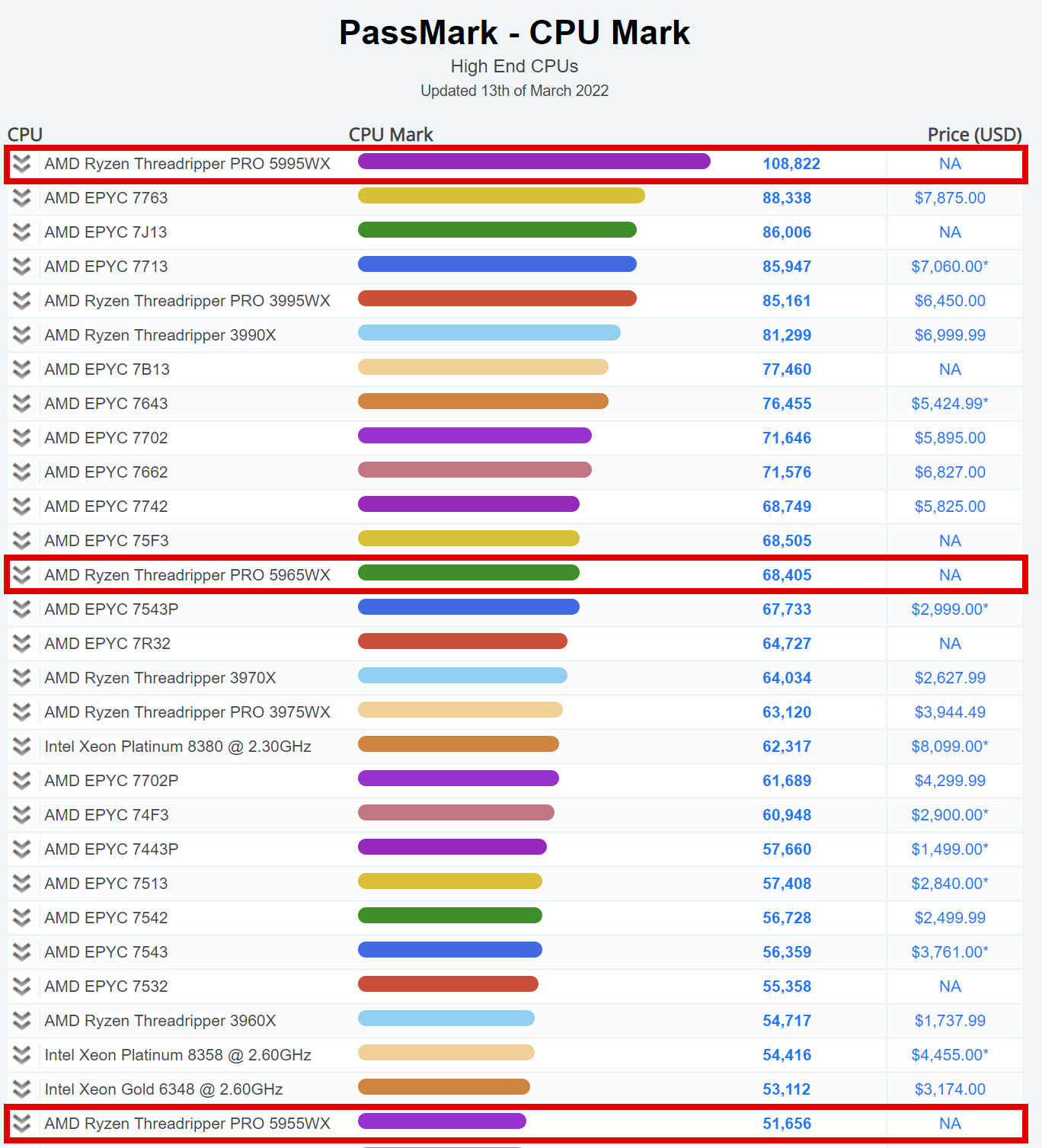
Task: Click the 51,656 CPU Mark score
Action: click(787, 1124)
